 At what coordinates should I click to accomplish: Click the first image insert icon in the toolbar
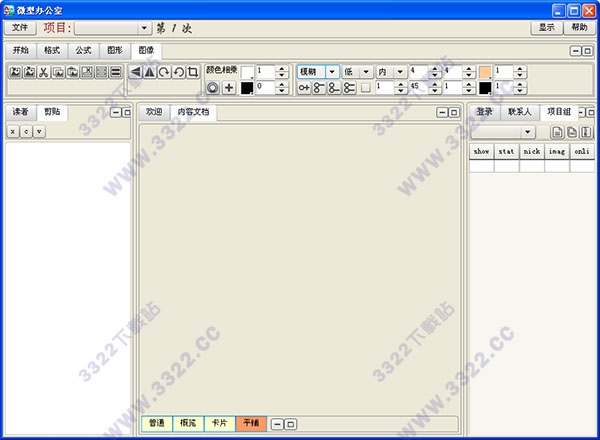15,72
